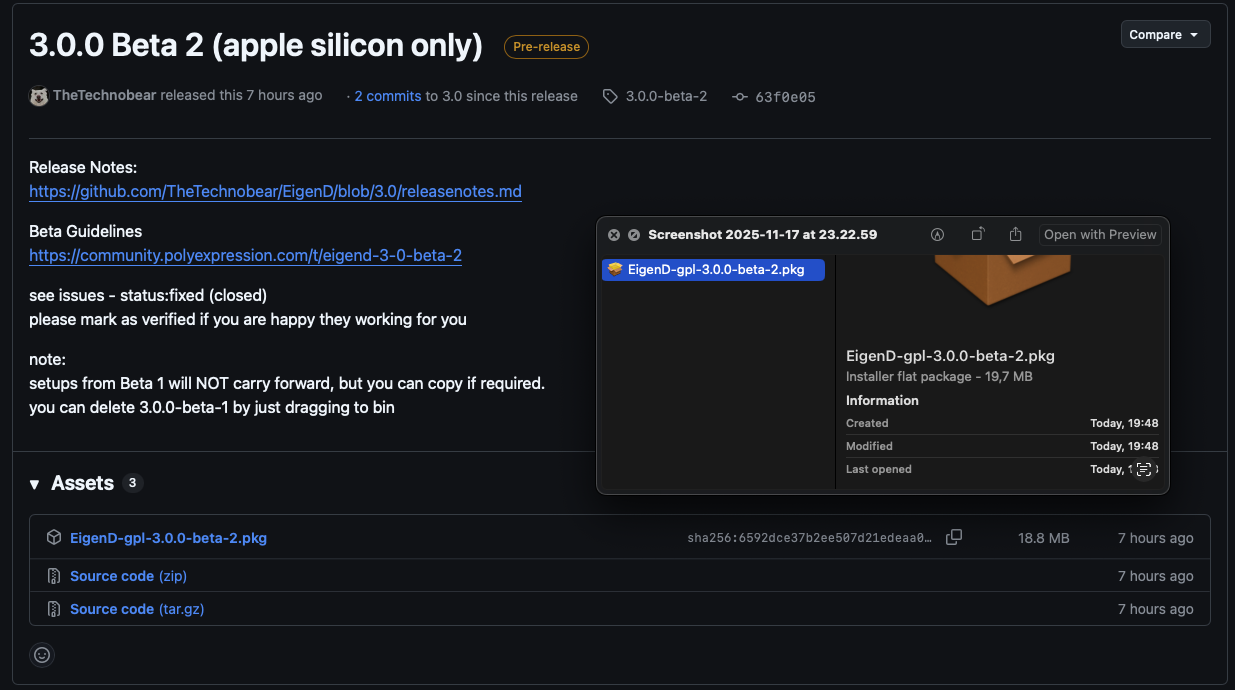Viewport: 1235px width, 690px height.
Task: Click the Live Text scan icon
Action: coord(1144,469)
